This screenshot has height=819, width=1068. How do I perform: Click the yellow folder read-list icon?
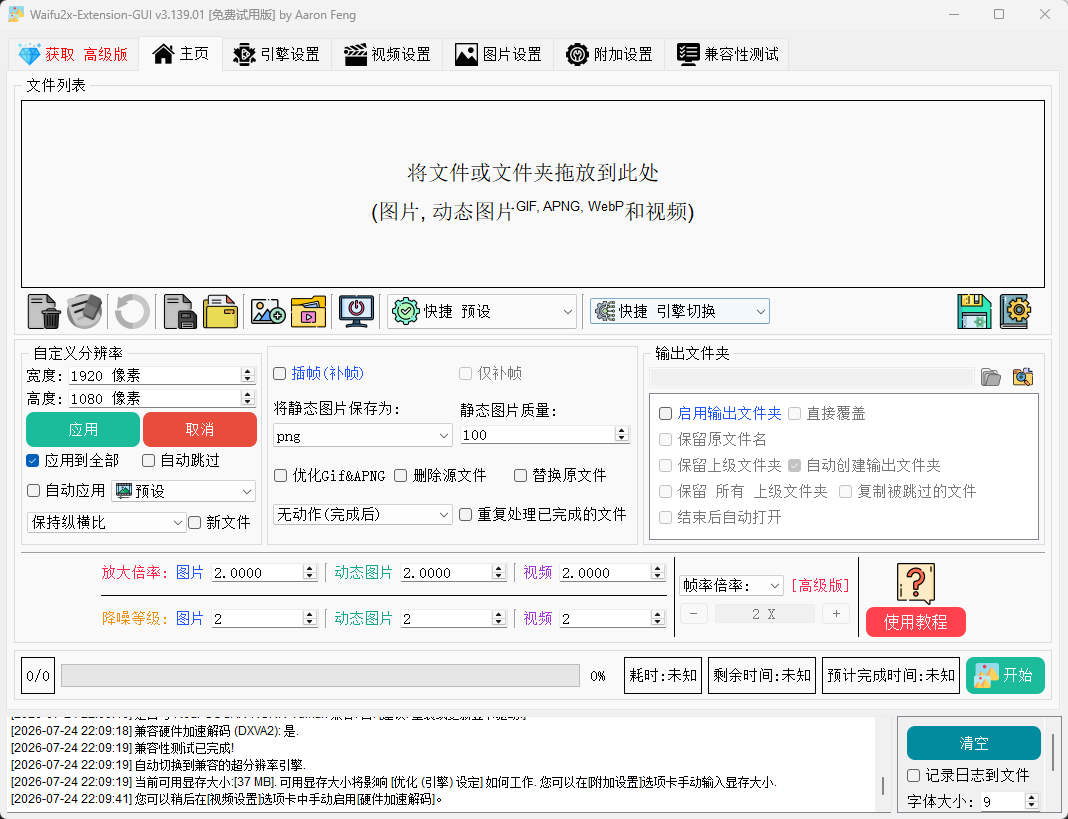click(x=220, y=312)
